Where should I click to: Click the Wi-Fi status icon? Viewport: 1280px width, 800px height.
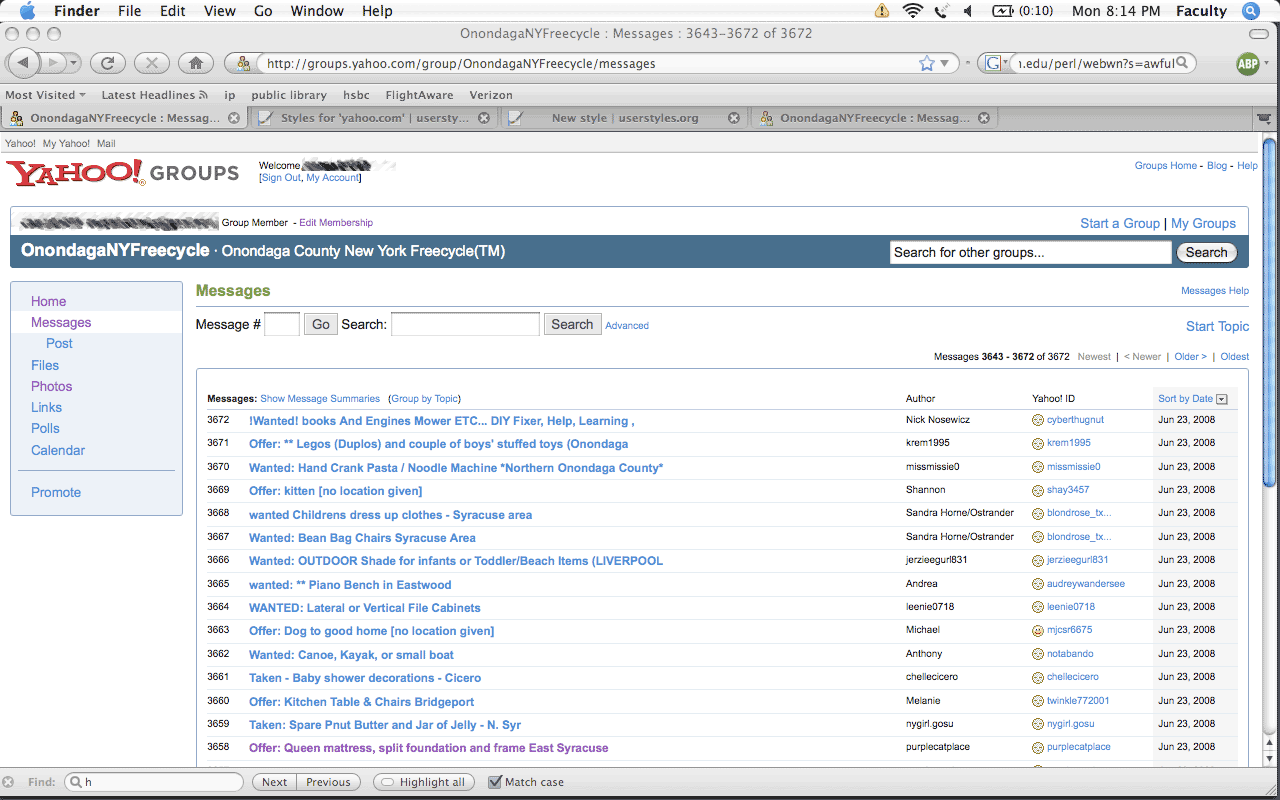pos(912,11)
